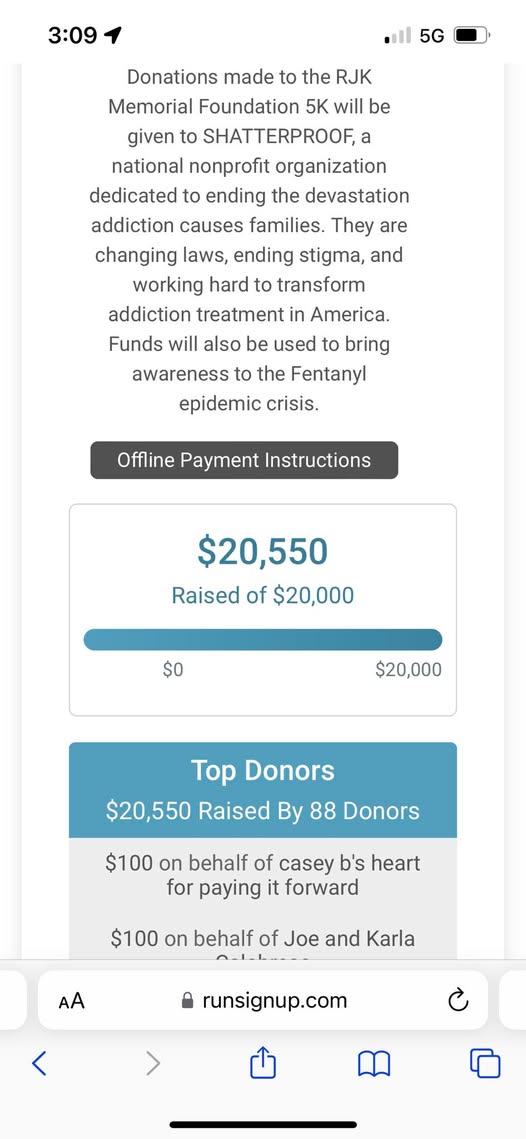Tap the home indicator bar
The image size is (526, 1139).
click(x=263, y=1124)
